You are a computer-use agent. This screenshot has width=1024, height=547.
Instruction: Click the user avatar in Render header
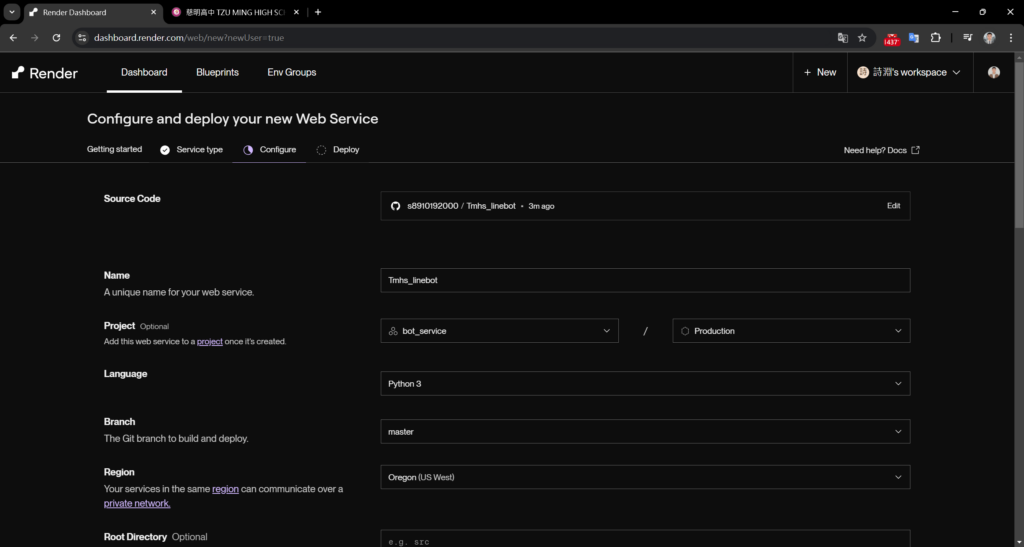pyautogui.click(x=994, y=72)
